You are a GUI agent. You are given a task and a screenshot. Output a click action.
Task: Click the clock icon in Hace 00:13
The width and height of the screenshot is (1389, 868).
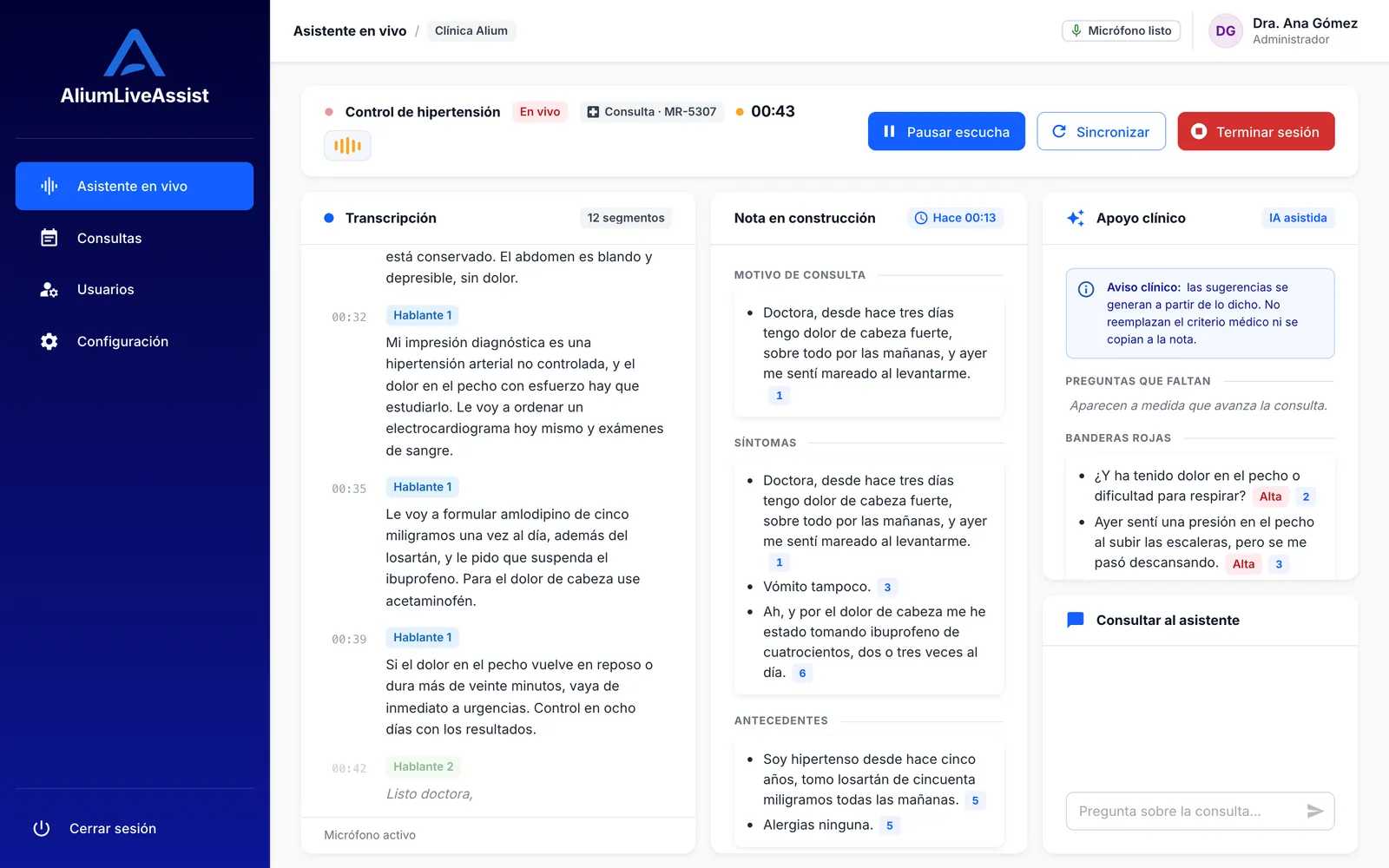click(x=921, y=218)
